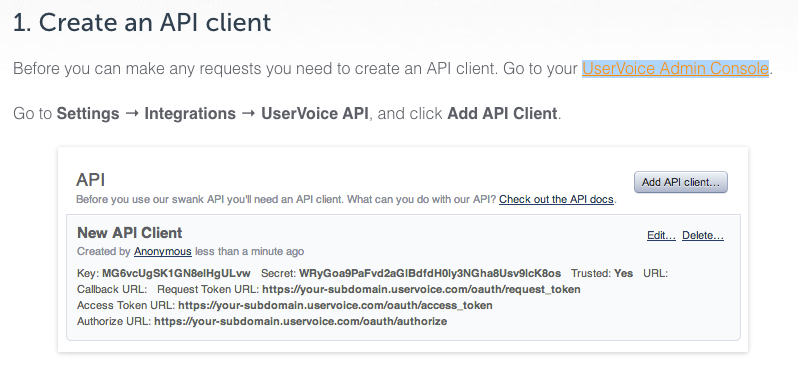Viewport: 798px width, 369px height.
Task: Click the New API Client title
Action: click(129, 233)
